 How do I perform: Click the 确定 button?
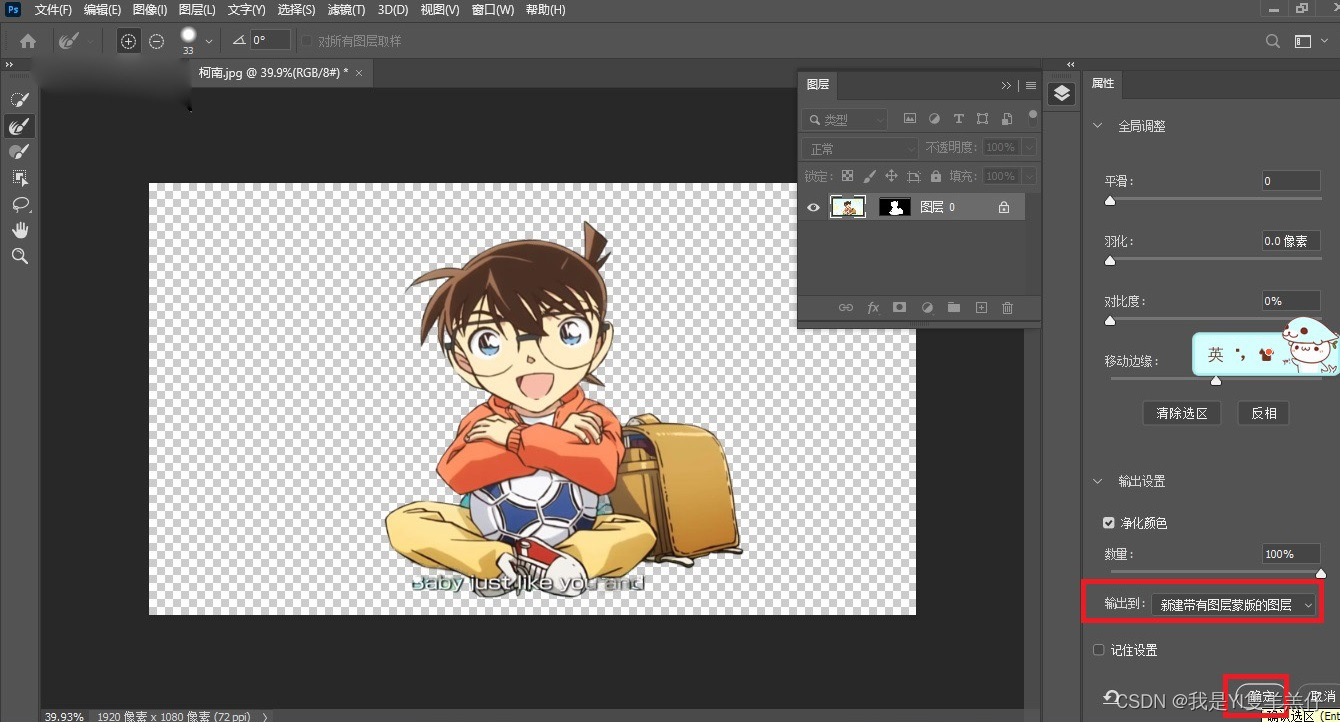pyautogui.click(x=1262, y=697)
